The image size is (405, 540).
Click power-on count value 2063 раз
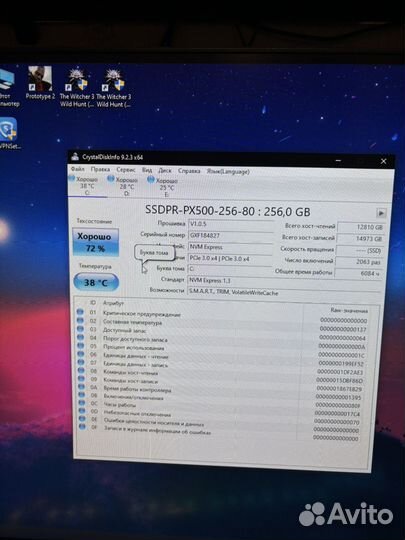pyautogui.click(x=359, y=262)
